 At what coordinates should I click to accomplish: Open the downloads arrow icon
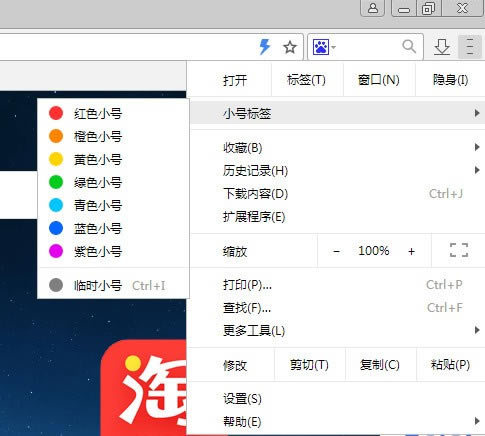click(442, 47)
